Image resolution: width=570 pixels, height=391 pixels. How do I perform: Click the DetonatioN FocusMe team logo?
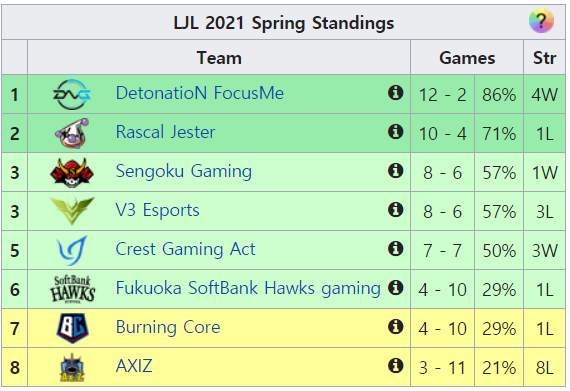click(x=72, y=94)
